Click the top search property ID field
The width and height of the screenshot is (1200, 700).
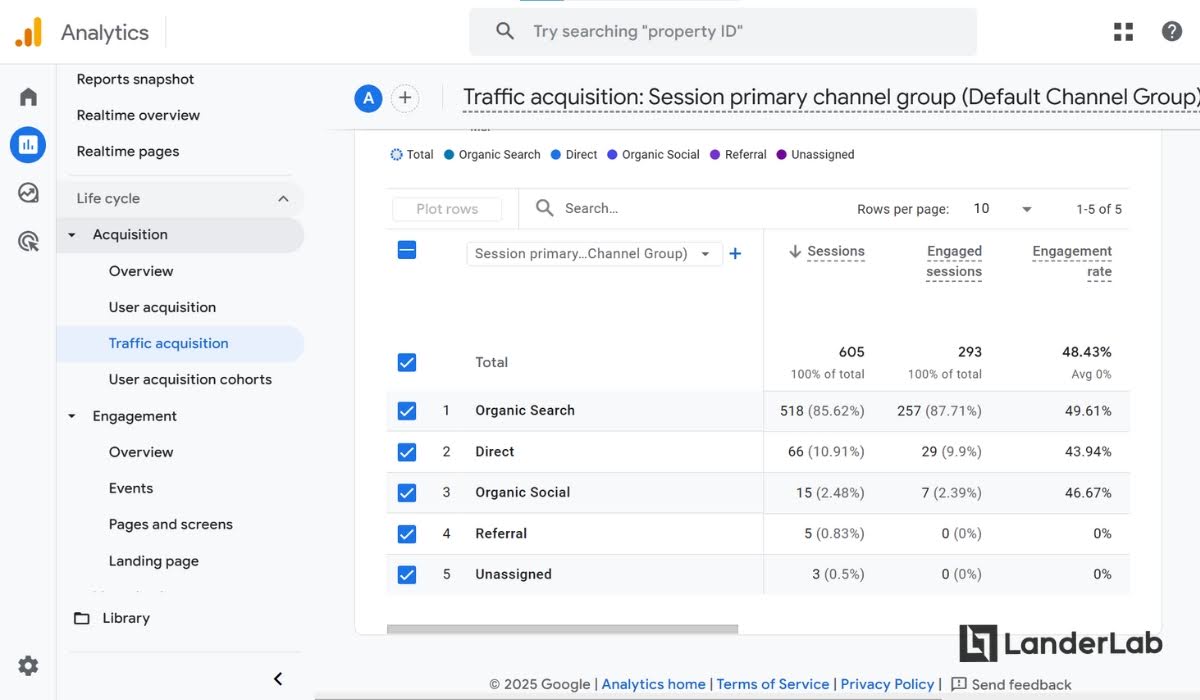click(723, 32)
